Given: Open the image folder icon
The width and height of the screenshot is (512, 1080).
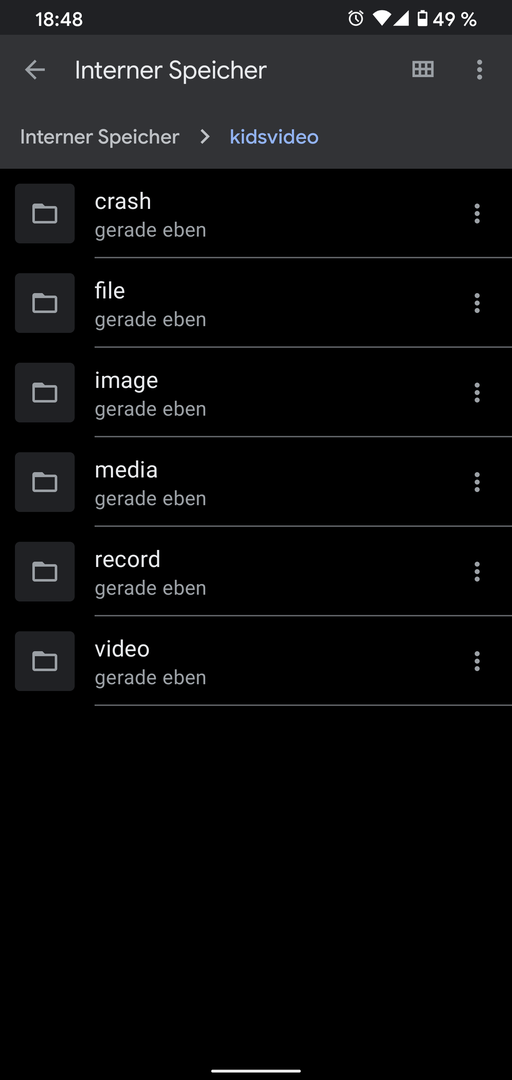Looking at the screenshot, I should coord(45,393).
